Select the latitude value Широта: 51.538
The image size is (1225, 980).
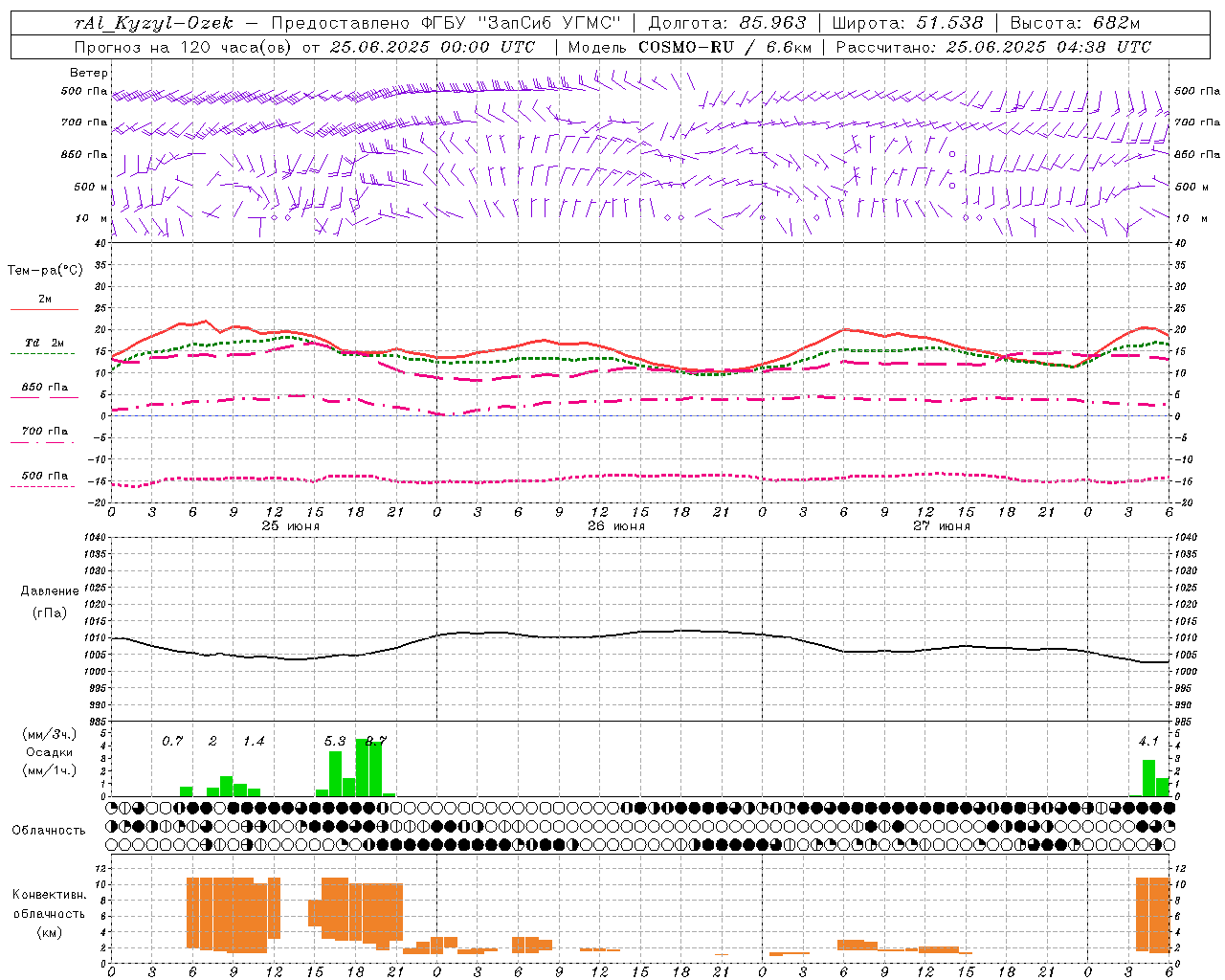[x=908, y=23]
